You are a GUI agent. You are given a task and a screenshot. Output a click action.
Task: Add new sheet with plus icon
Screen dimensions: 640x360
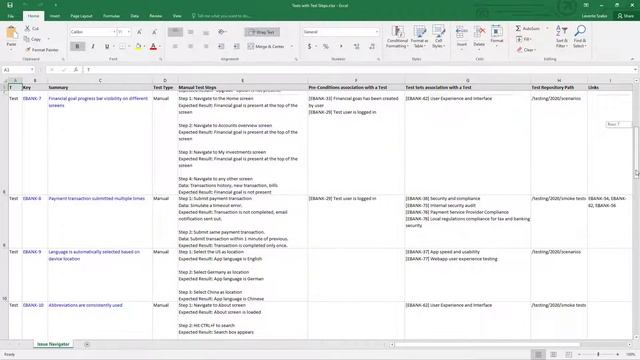pyautogui.click(x=87, y=344)
